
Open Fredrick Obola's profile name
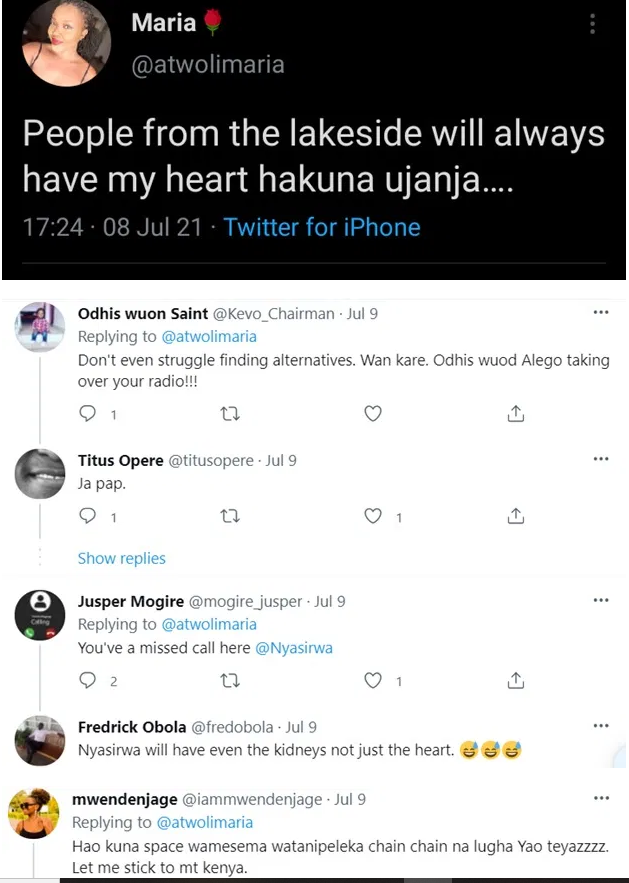coord(132,727)
